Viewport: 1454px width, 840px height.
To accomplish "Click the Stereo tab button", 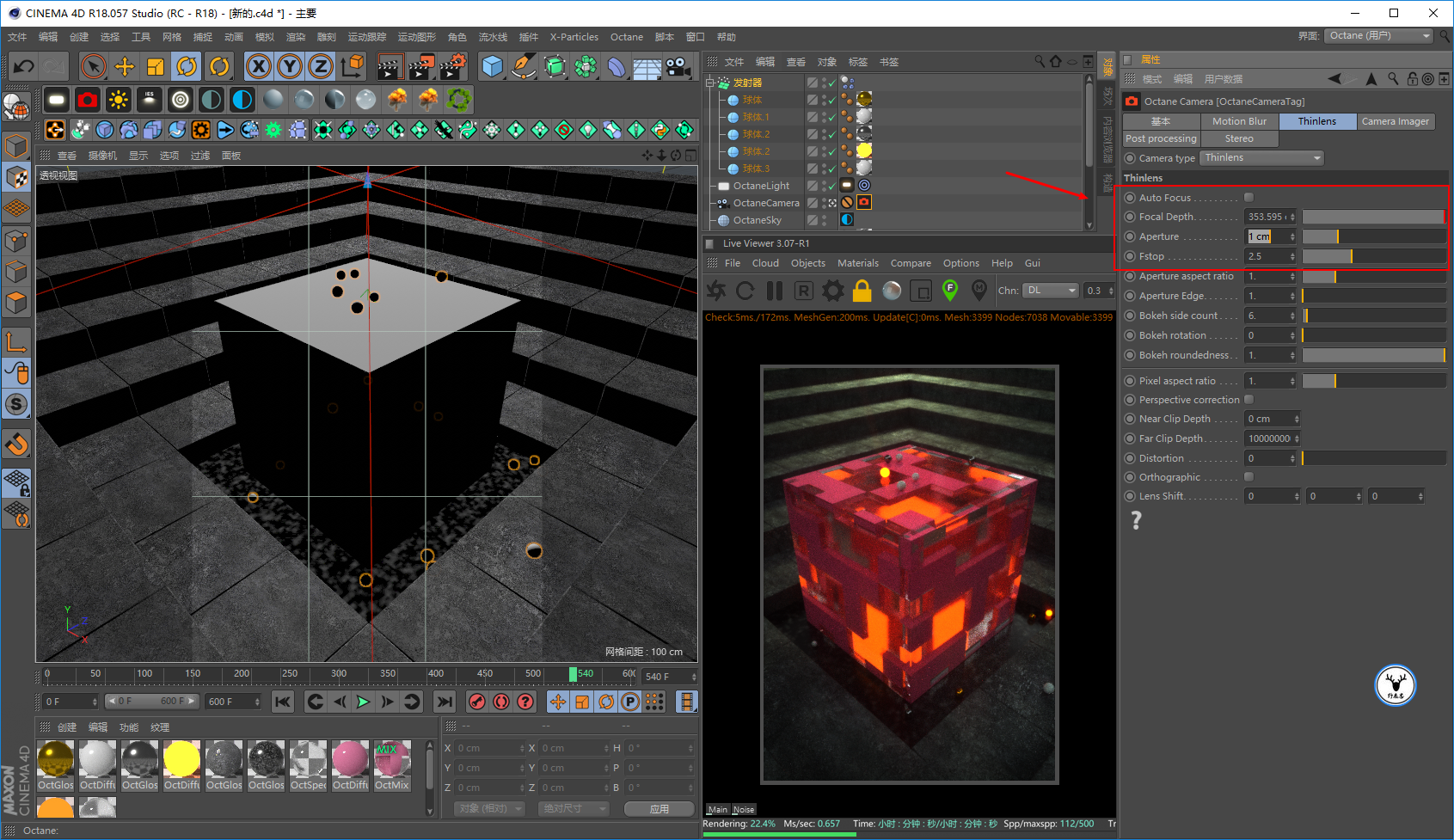I will (1239, 139).
